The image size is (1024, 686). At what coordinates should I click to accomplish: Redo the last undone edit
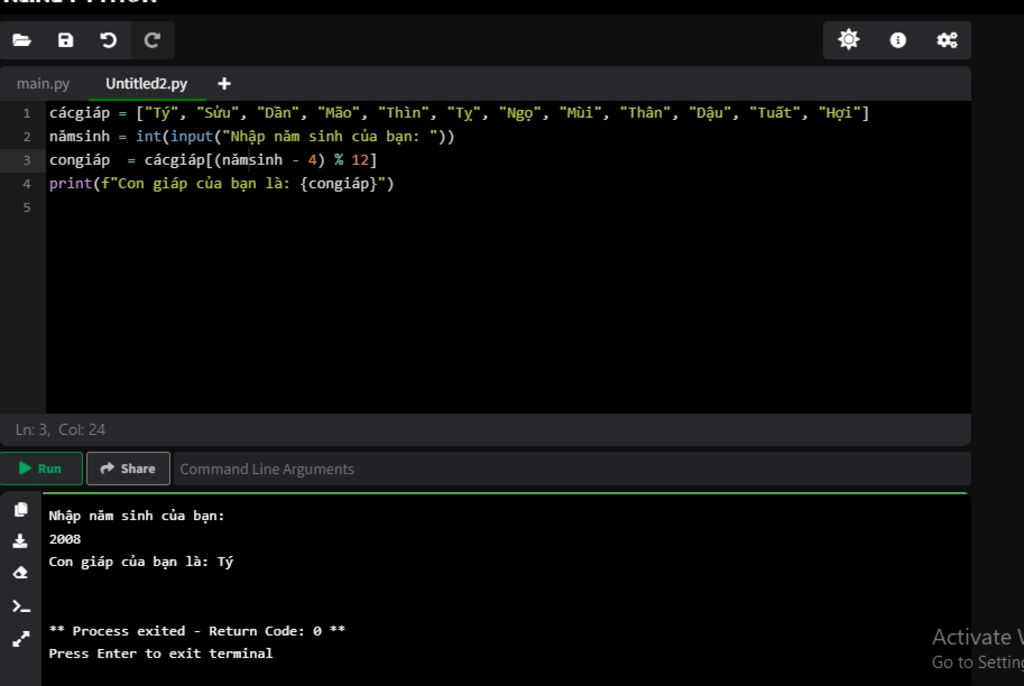point(152,40)
